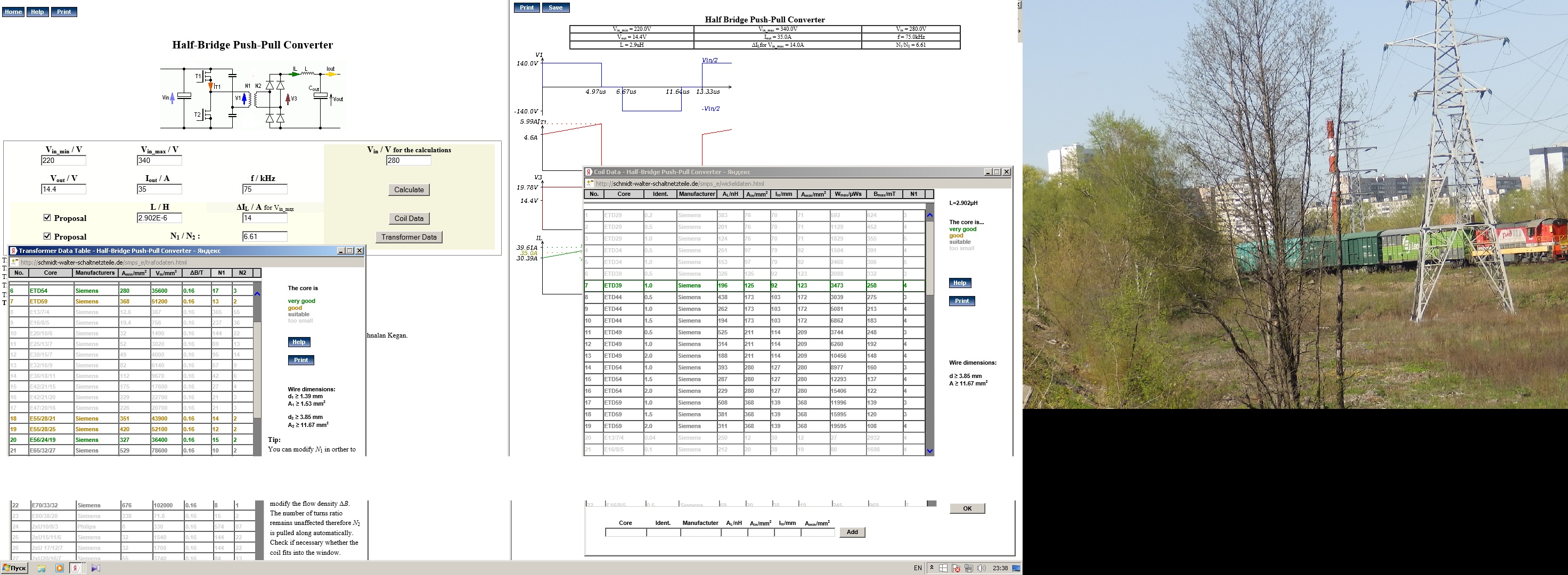Screen dimensions: 1568x575
Task: Click the Пуск start button
Action: 14,568
